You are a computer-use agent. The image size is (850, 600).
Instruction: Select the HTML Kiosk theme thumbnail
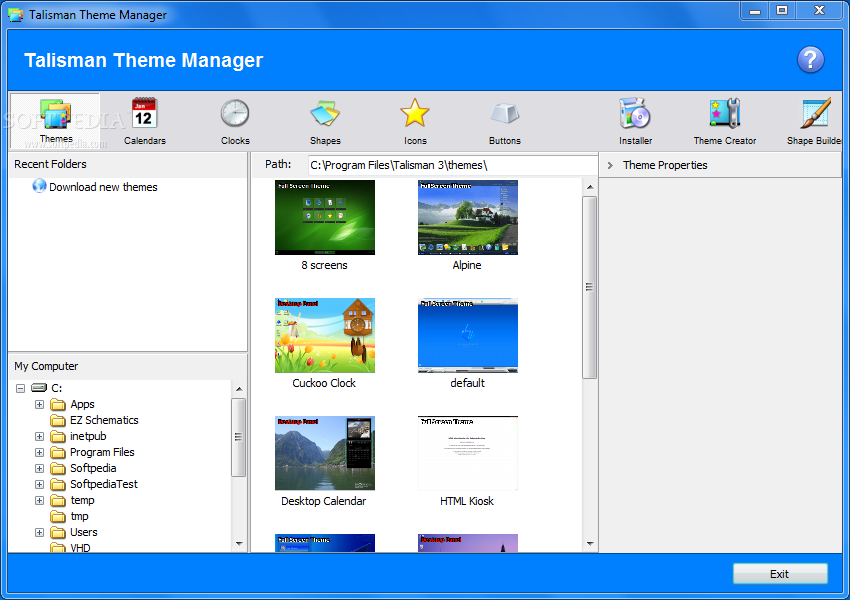coord(468,453)
